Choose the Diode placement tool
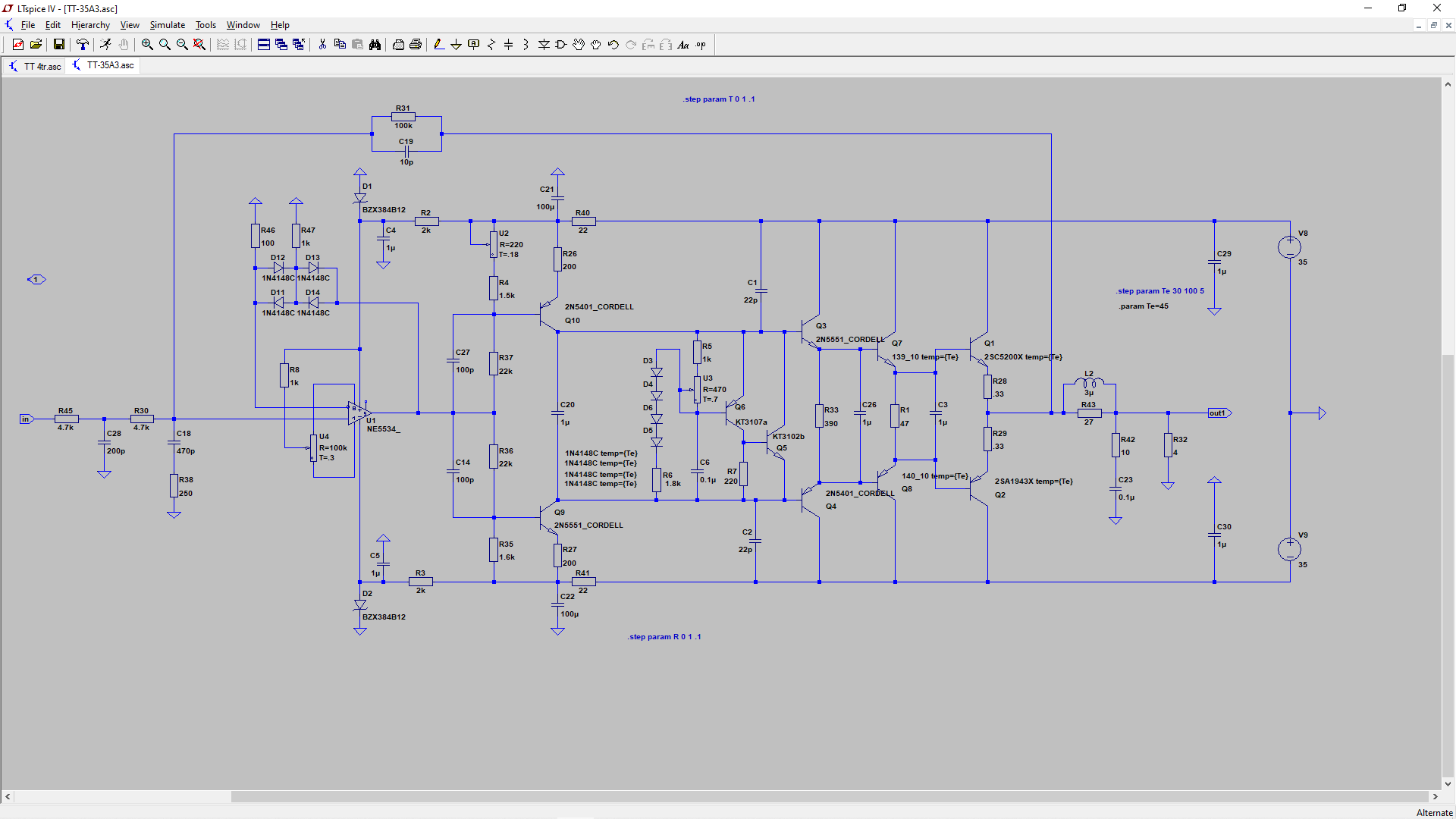 [544, 45]
